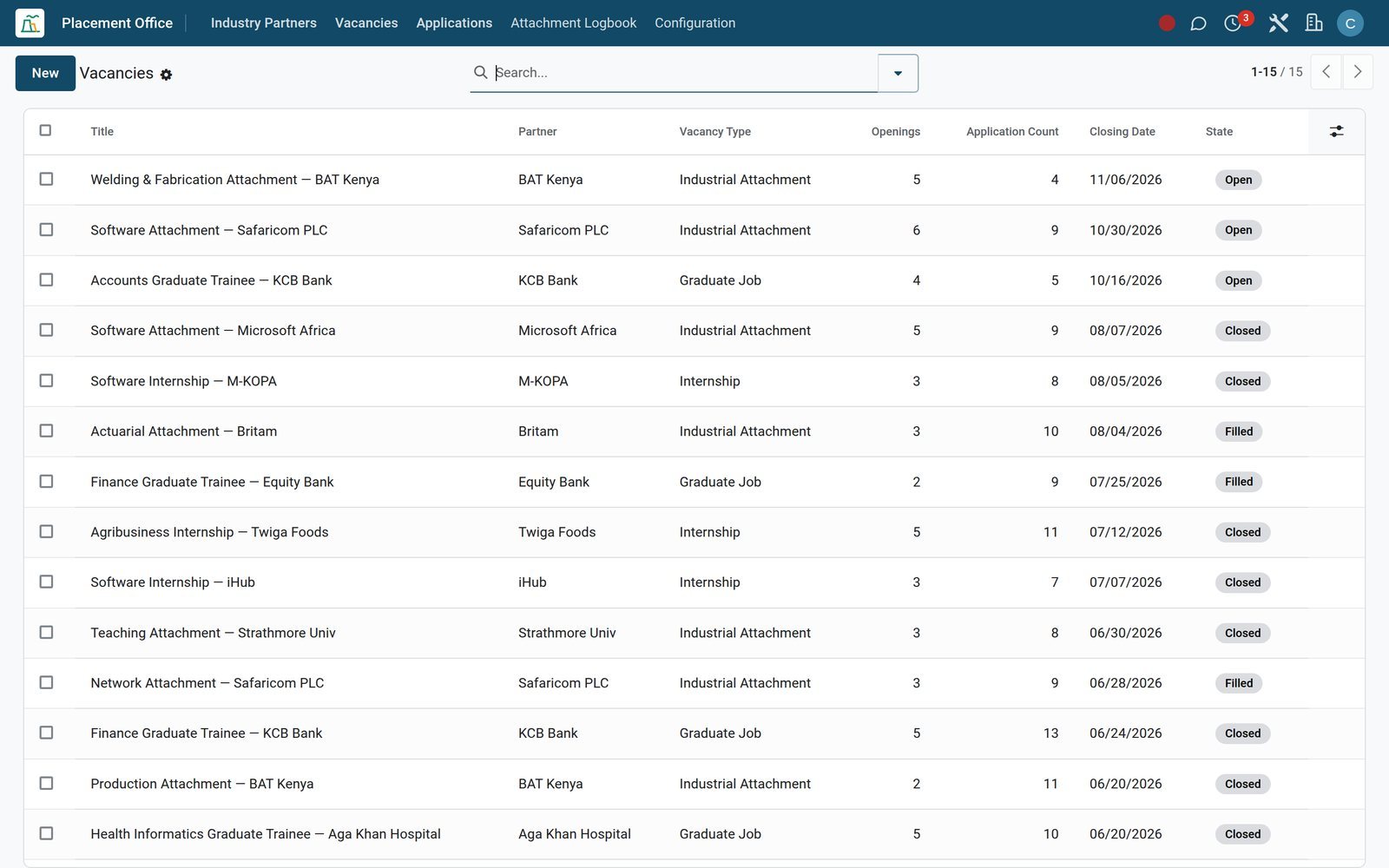Expand the search filter options dropdown
The image size is (1389, 868).
coord(898,73)
